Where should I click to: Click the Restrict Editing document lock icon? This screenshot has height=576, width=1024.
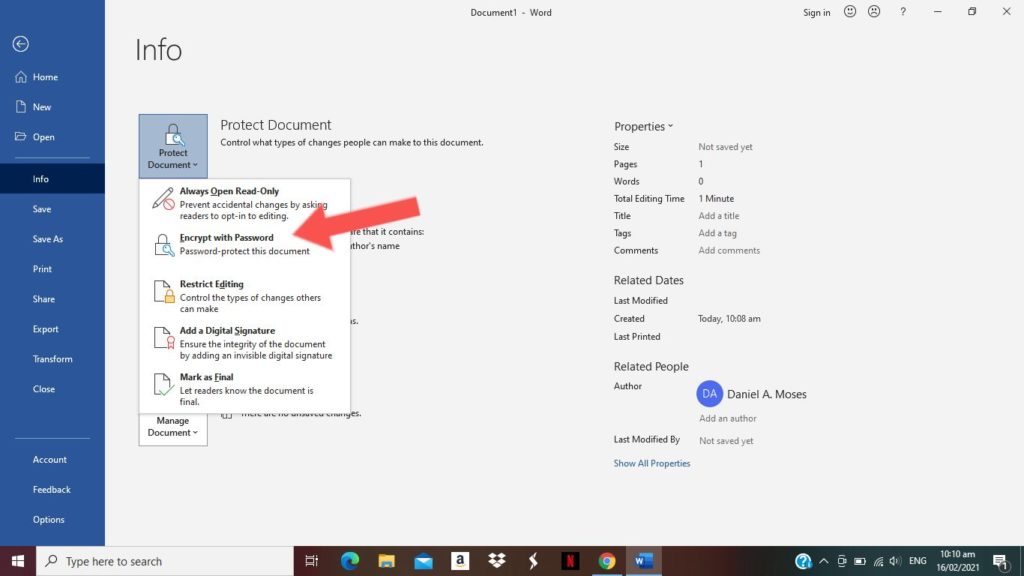(164, 291)
